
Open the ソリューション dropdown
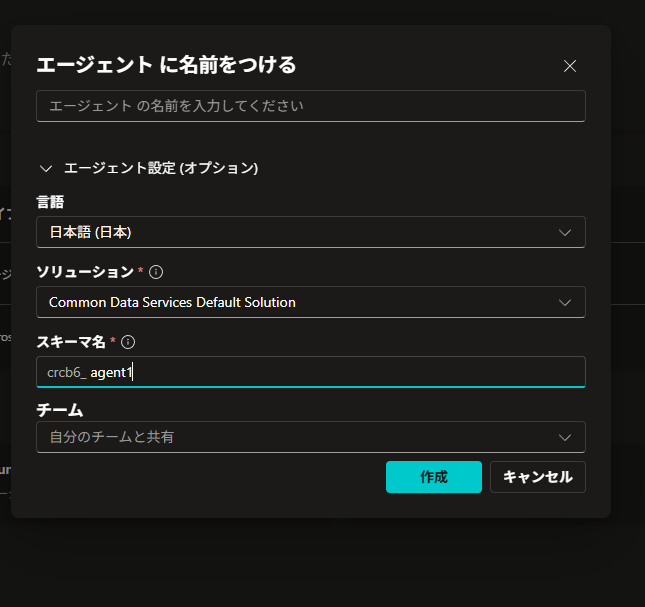coord(311,302)
